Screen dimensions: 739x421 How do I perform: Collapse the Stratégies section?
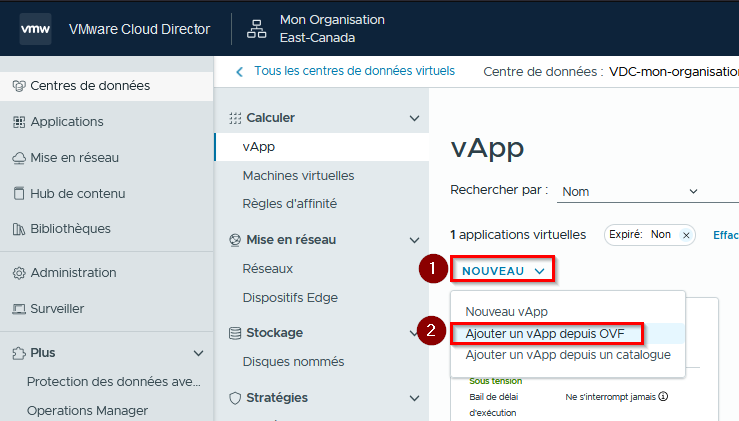pyautogui.click(x=414, y=398)
